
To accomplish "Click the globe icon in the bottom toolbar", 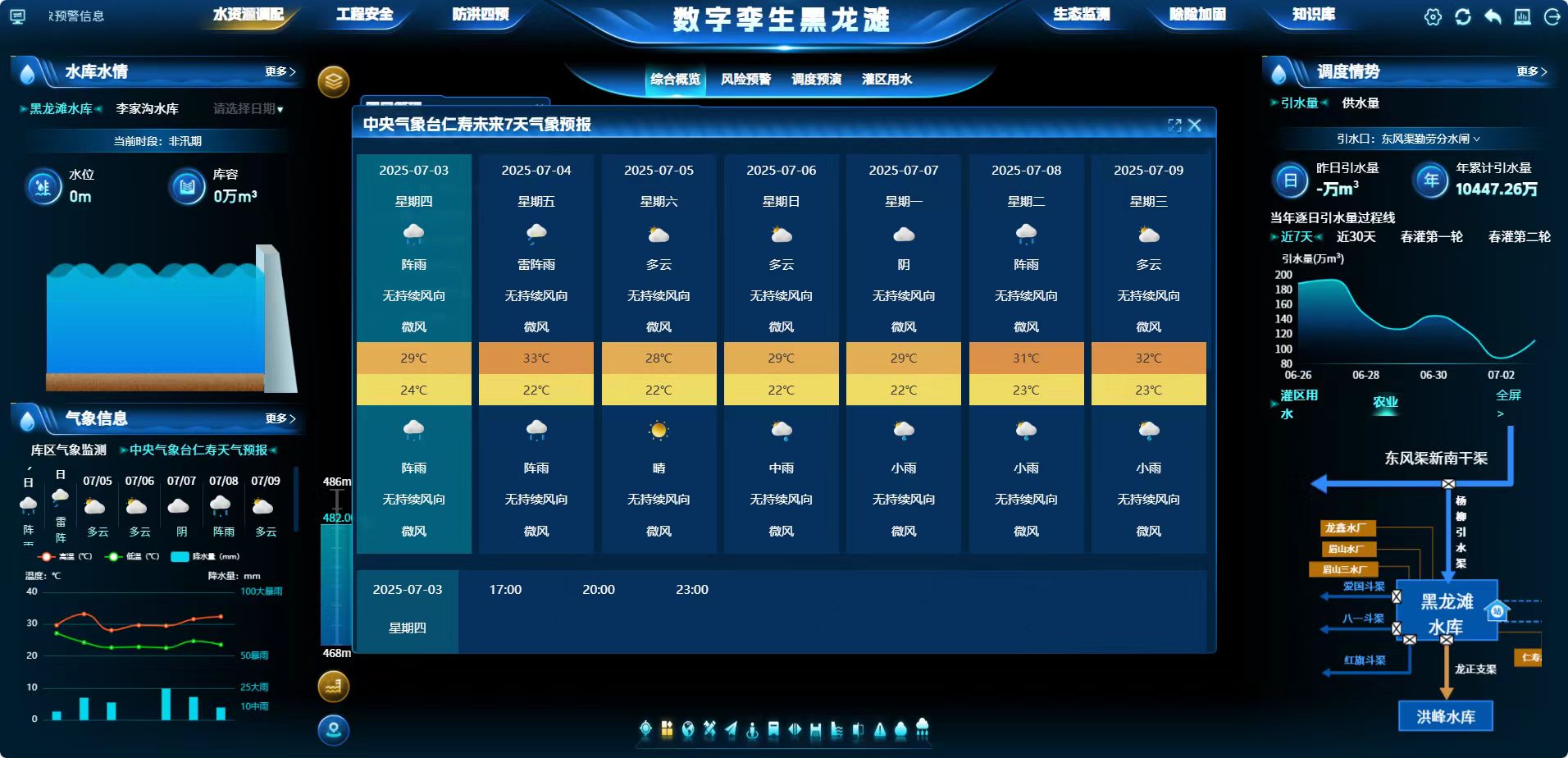I will 688,728.
